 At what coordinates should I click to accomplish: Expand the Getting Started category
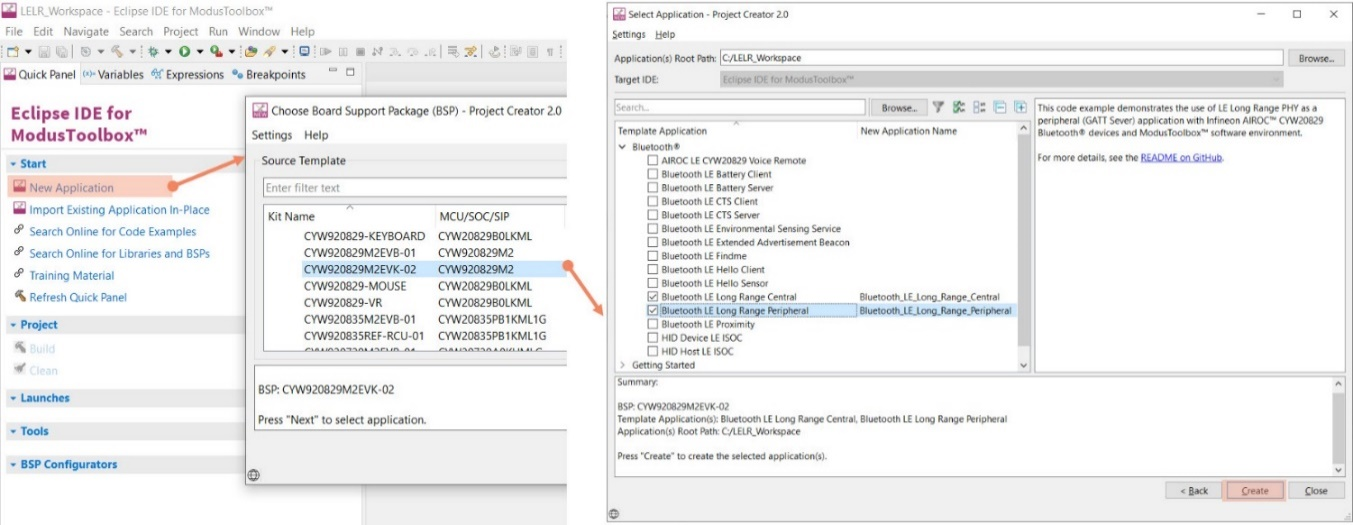click(x=623, y=365)
